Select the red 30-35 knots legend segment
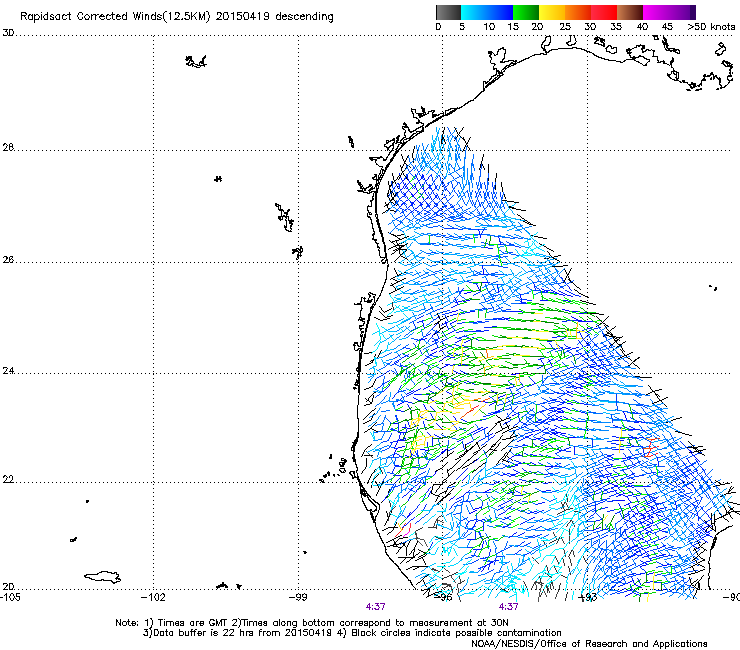This screenshot has height=650, width=740. [604, 12]
